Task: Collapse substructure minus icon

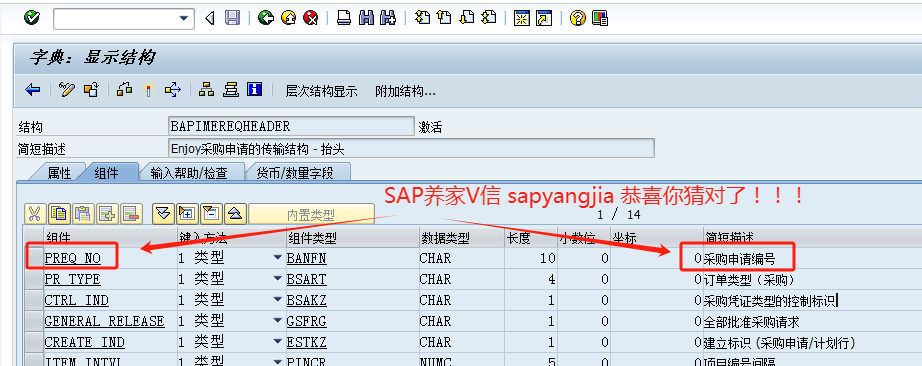Action: pyautogui.click(x=211, y=214)
